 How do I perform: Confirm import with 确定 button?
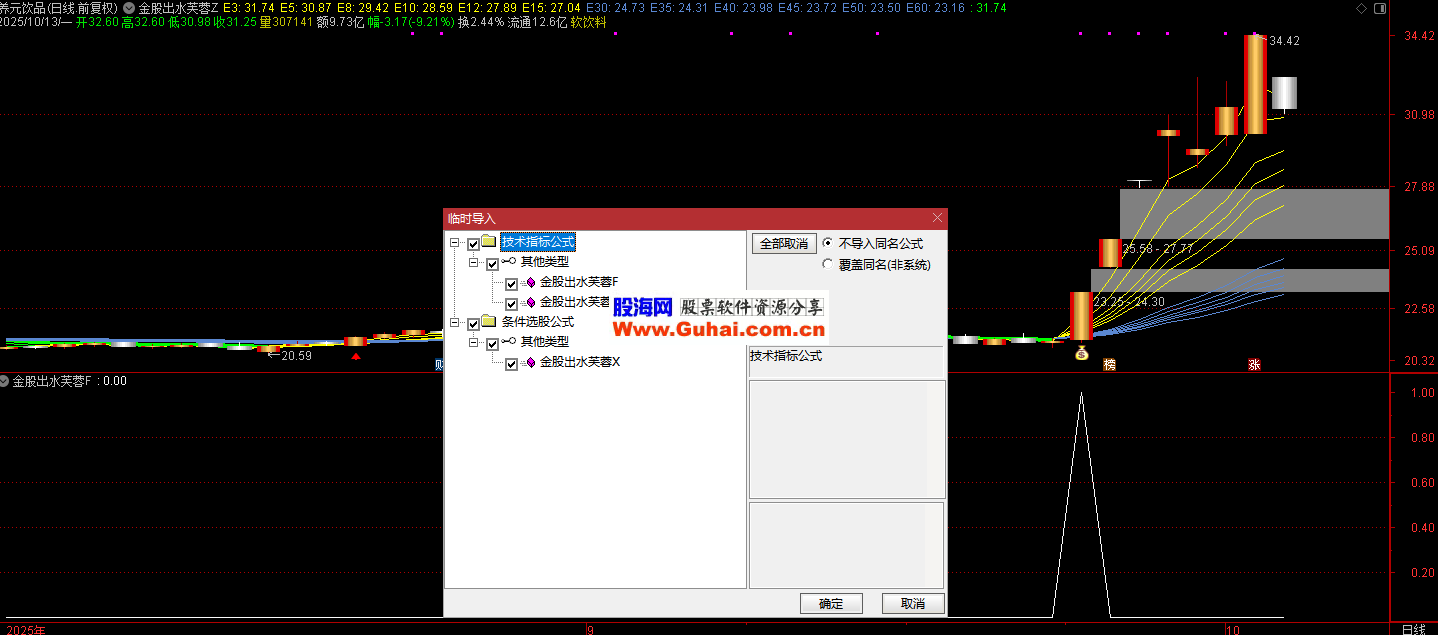click(831, 604)
